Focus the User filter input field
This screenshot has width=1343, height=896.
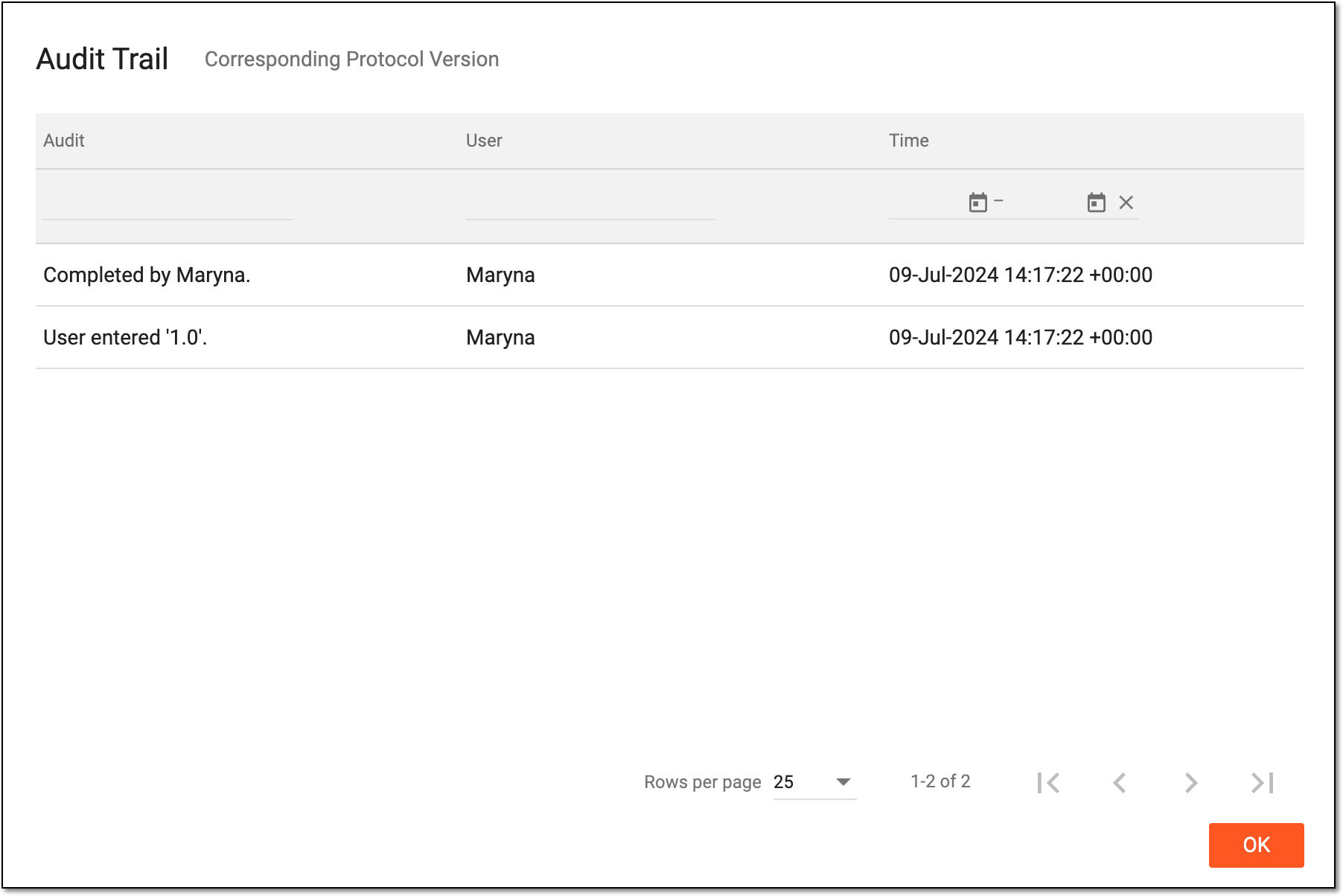590,202
